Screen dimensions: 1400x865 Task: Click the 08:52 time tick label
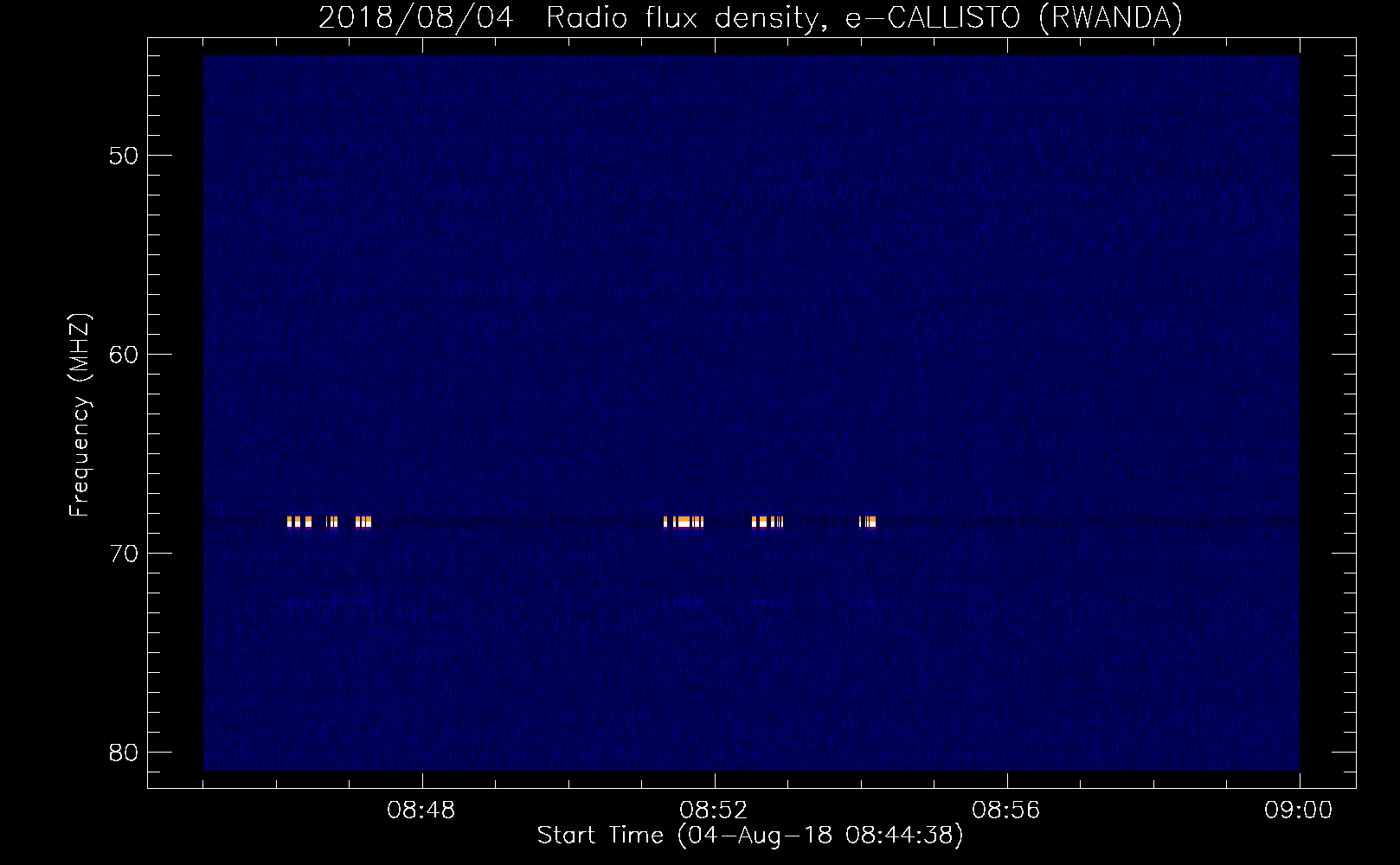714,811
